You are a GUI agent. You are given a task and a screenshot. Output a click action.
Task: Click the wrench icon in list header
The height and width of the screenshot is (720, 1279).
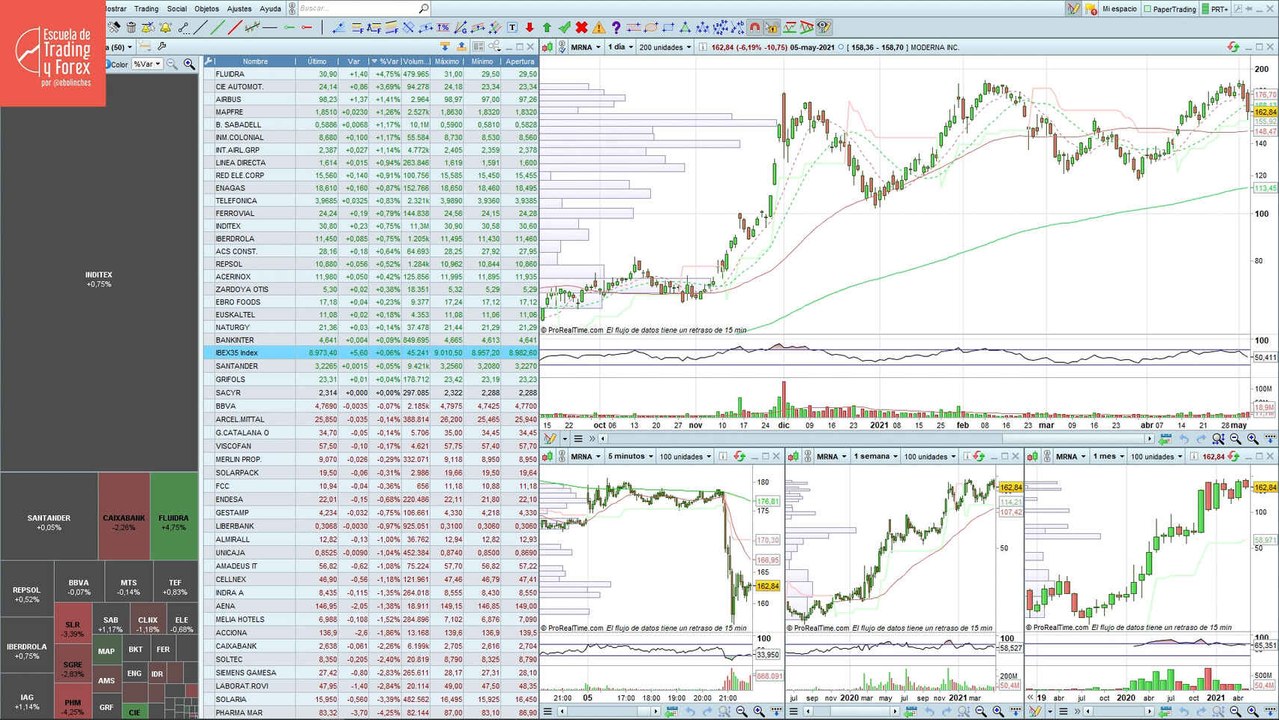pos(208,61)
